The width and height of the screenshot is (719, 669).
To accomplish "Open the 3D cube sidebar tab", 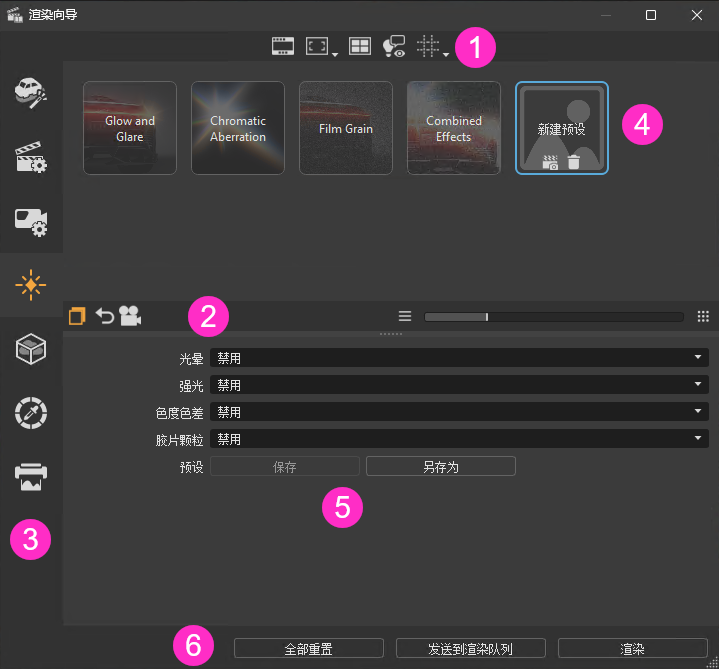I will 31,349.
